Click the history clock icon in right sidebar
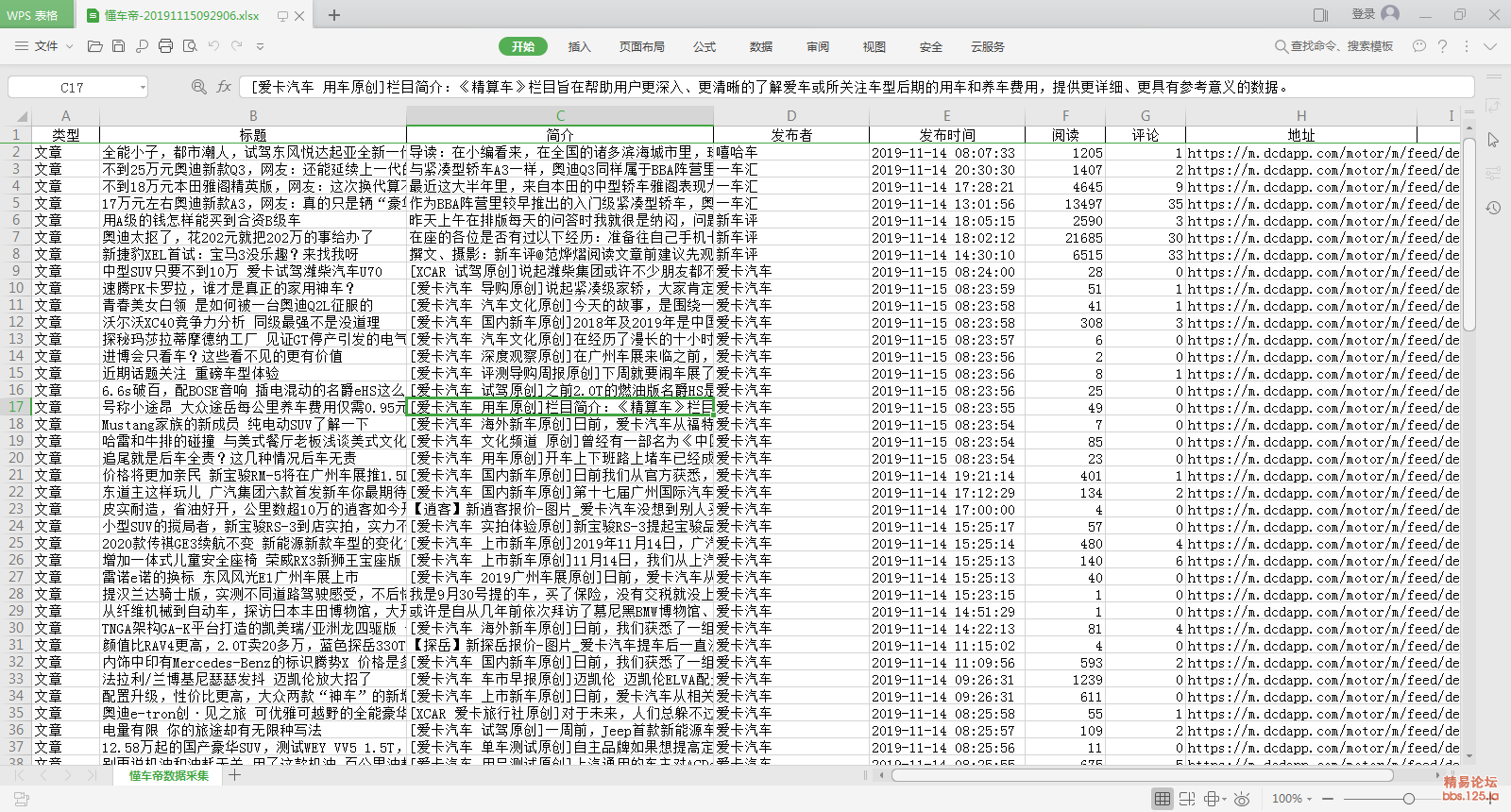Viewport: 1511px width, 812px height. 1493,208
